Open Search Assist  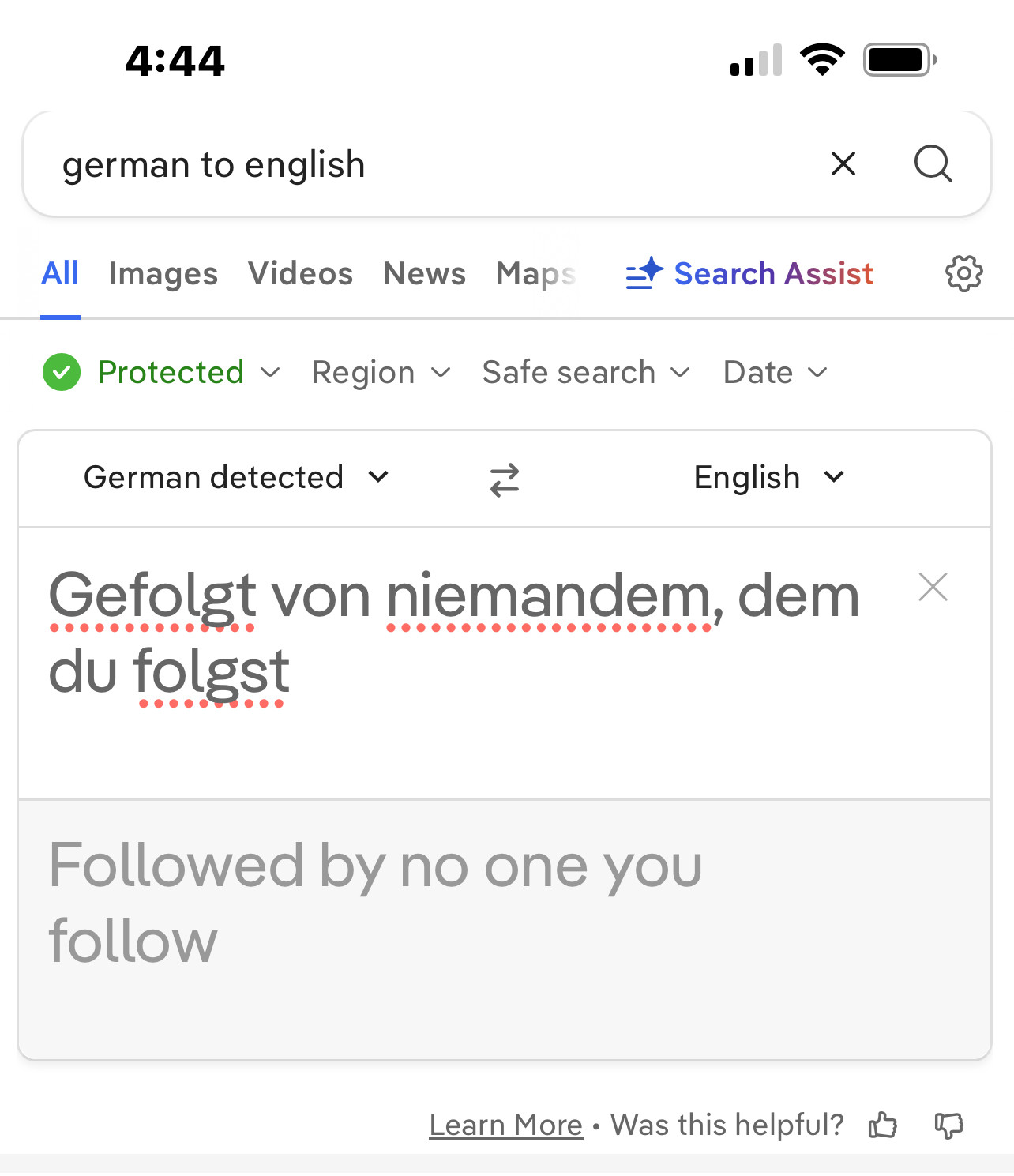pos(749,274)
